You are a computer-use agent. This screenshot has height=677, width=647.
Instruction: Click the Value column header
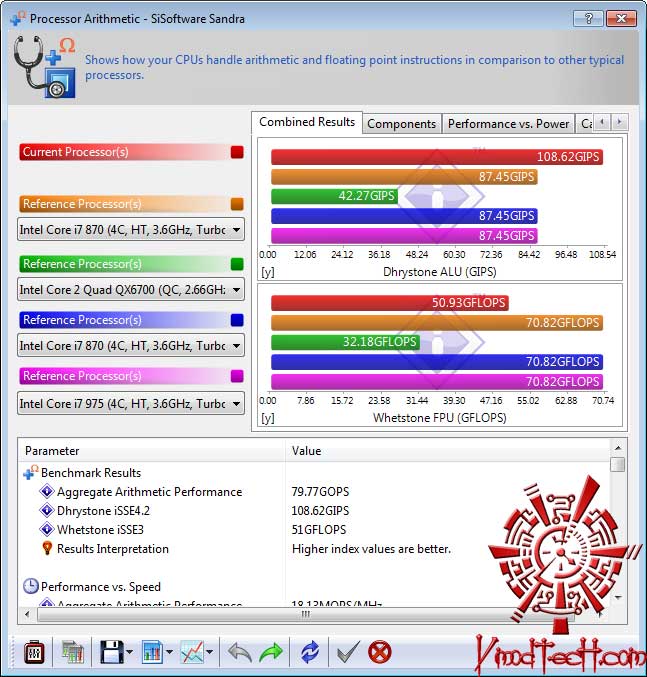(x=447, y=451)
